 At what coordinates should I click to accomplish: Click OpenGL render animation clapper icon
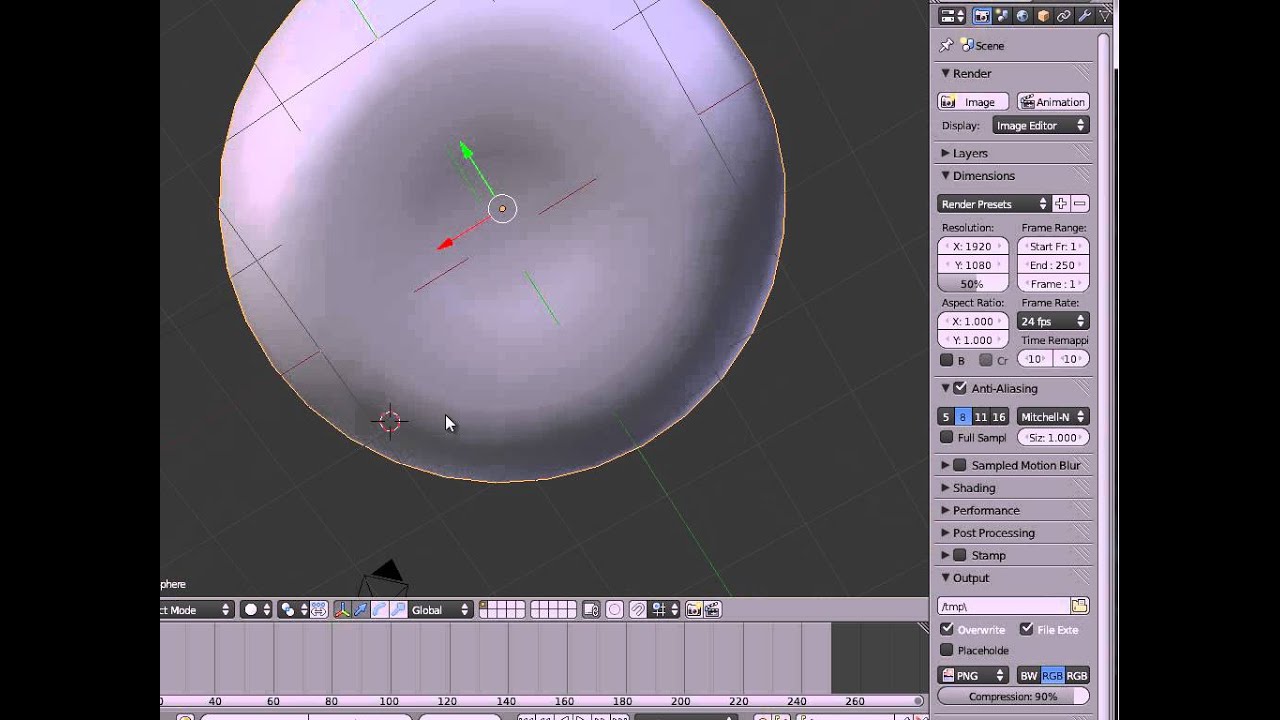(x=713, y=610)
